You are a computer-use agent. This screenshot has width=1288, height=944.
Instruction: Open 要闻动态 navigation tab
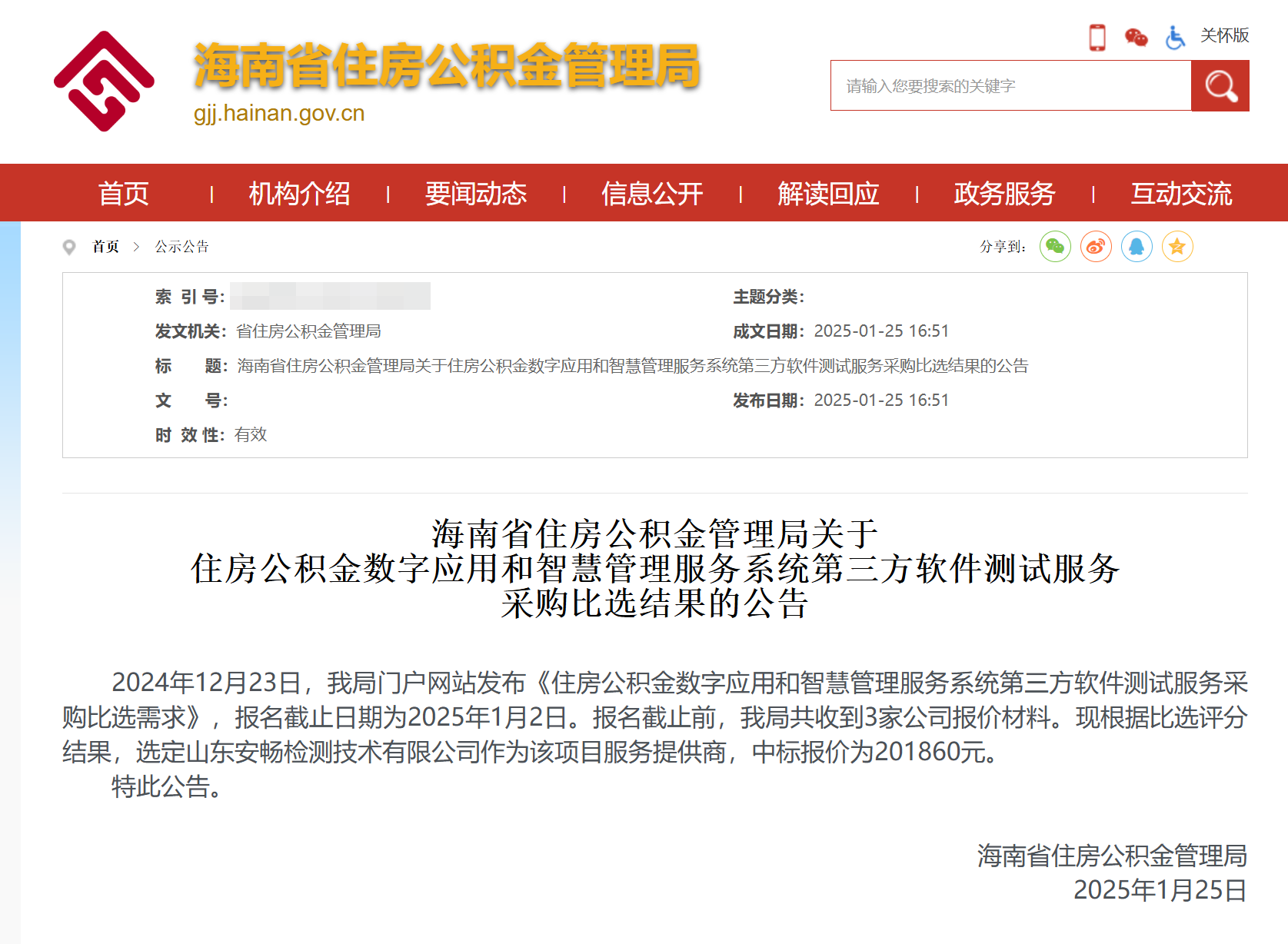(476, 194)
